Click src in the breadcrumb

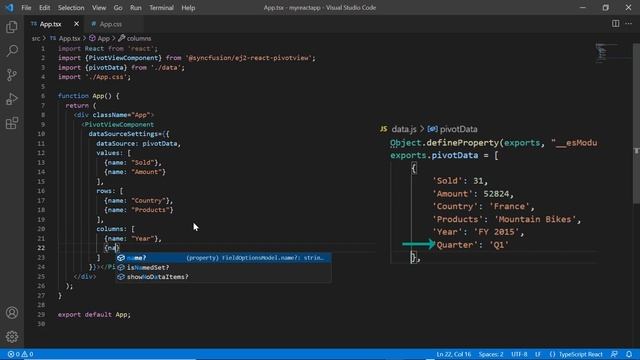pos(36,38)
